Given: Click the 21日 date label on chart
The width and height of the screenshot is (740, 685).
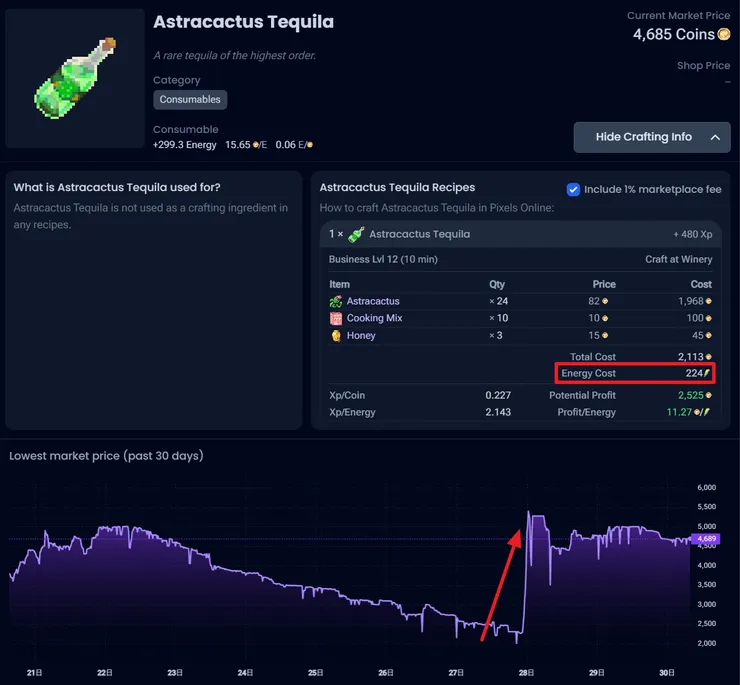Looking at the screenshot, I should tap(34, 673).
